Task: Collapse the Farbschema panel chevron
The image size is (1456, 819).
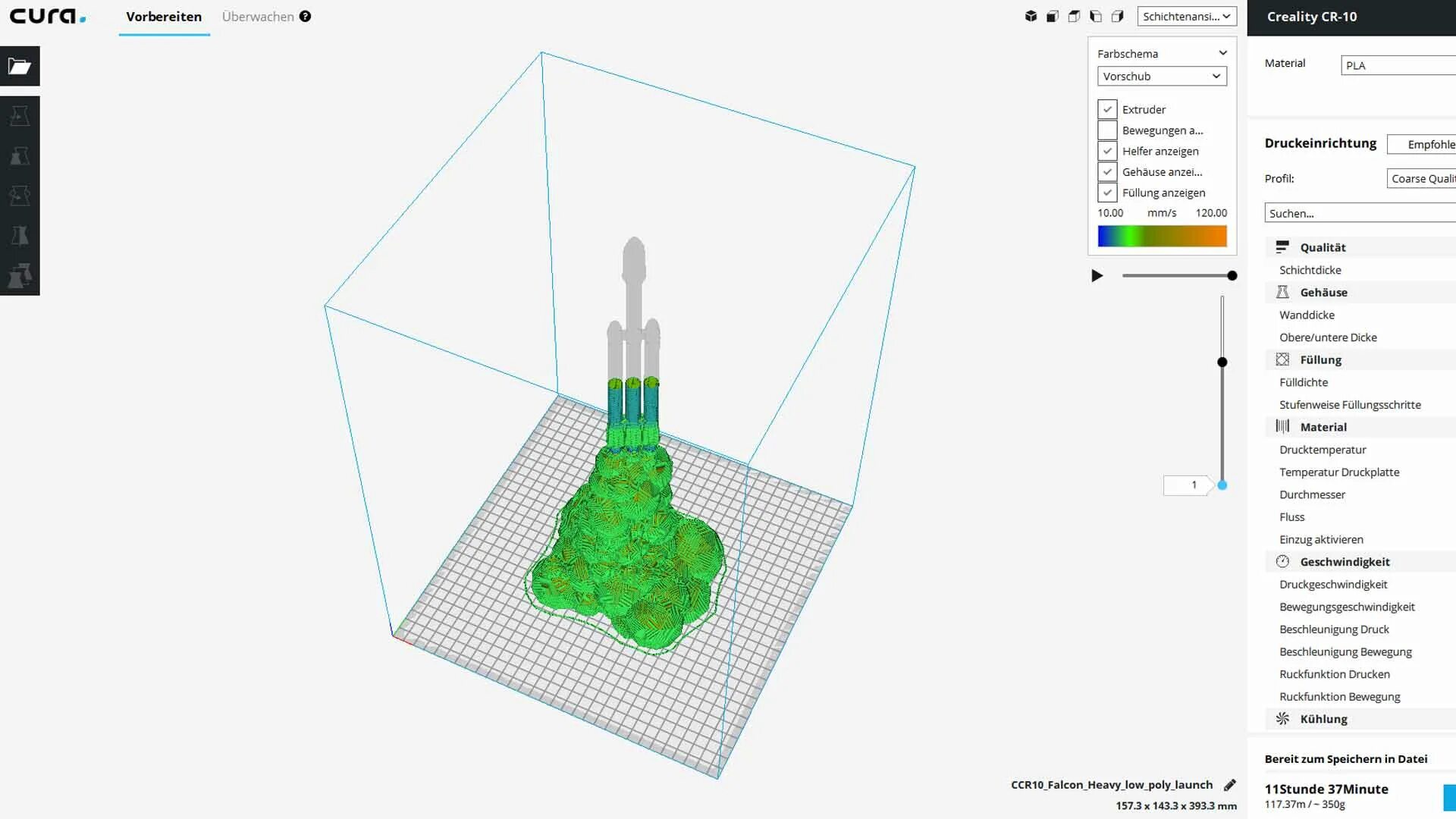Action: coord(1222,53)
